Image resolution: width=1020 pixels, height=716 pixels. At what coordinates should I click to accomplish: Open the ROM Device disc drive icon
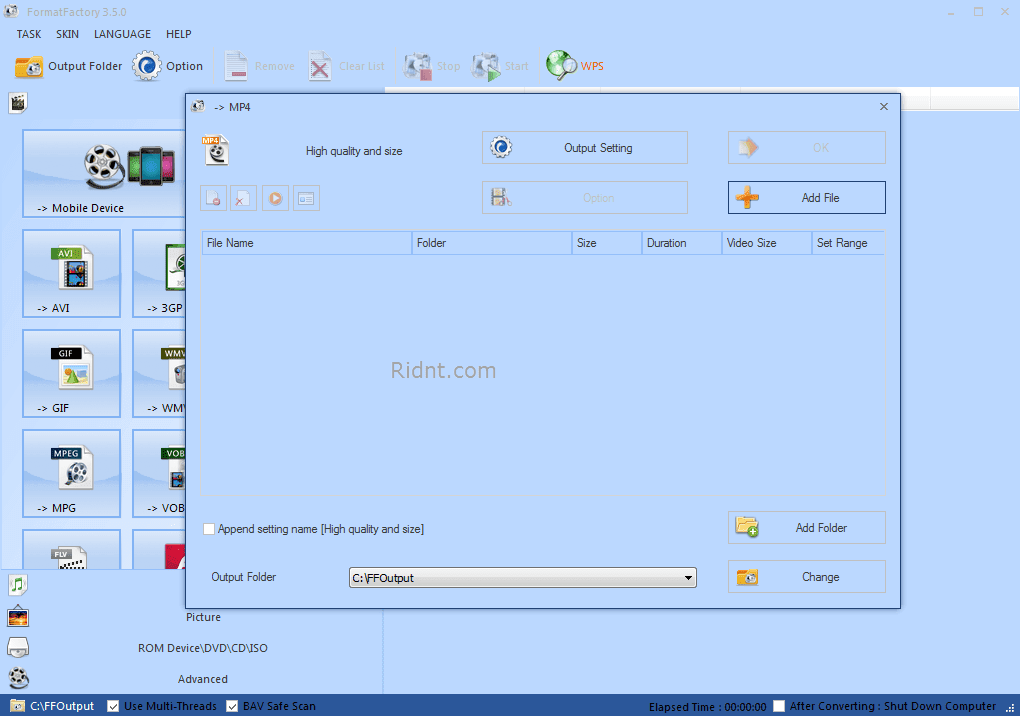(18, 648)
